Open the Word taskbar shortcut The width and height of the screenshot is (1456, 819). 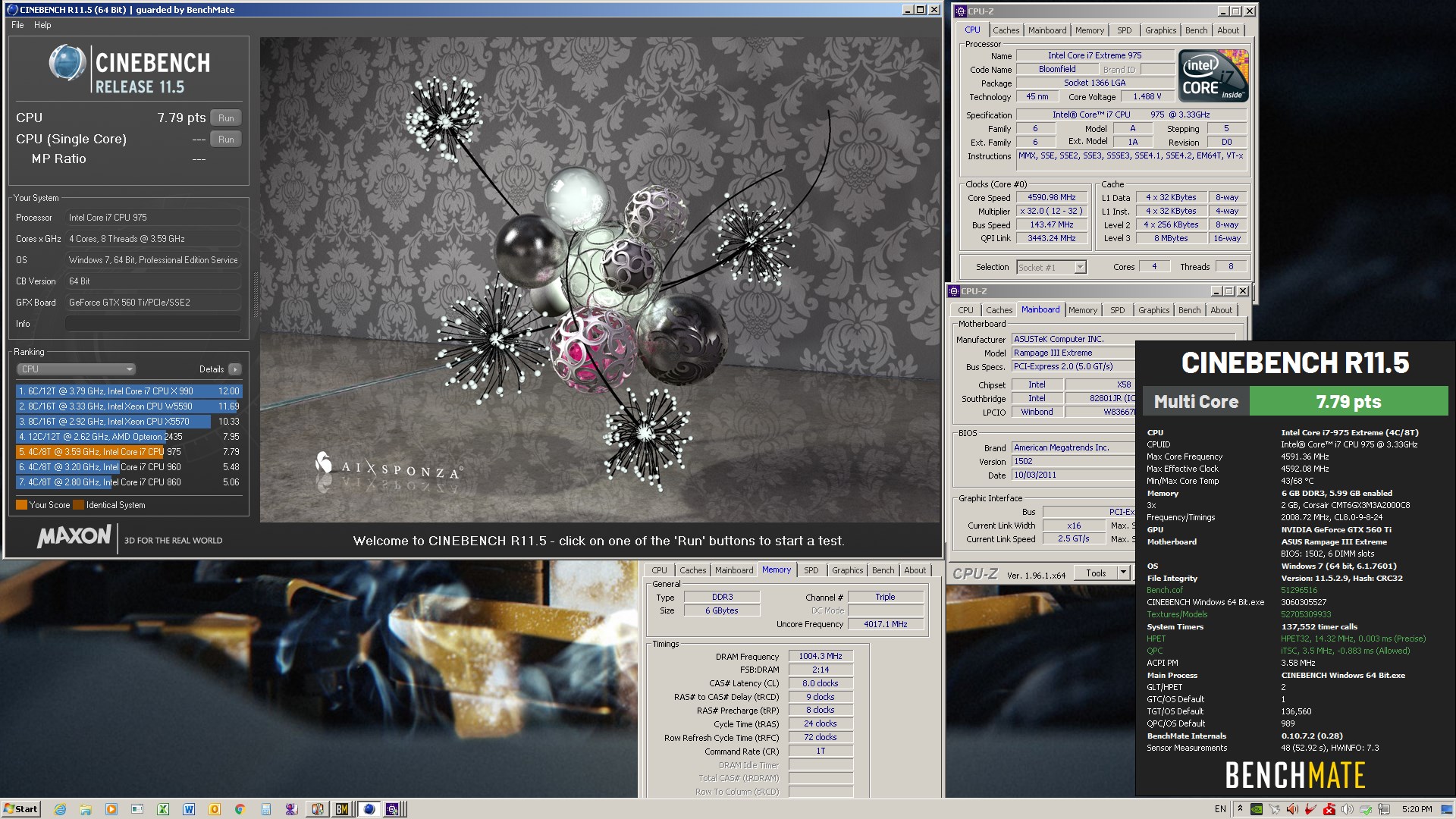point(189,809)
